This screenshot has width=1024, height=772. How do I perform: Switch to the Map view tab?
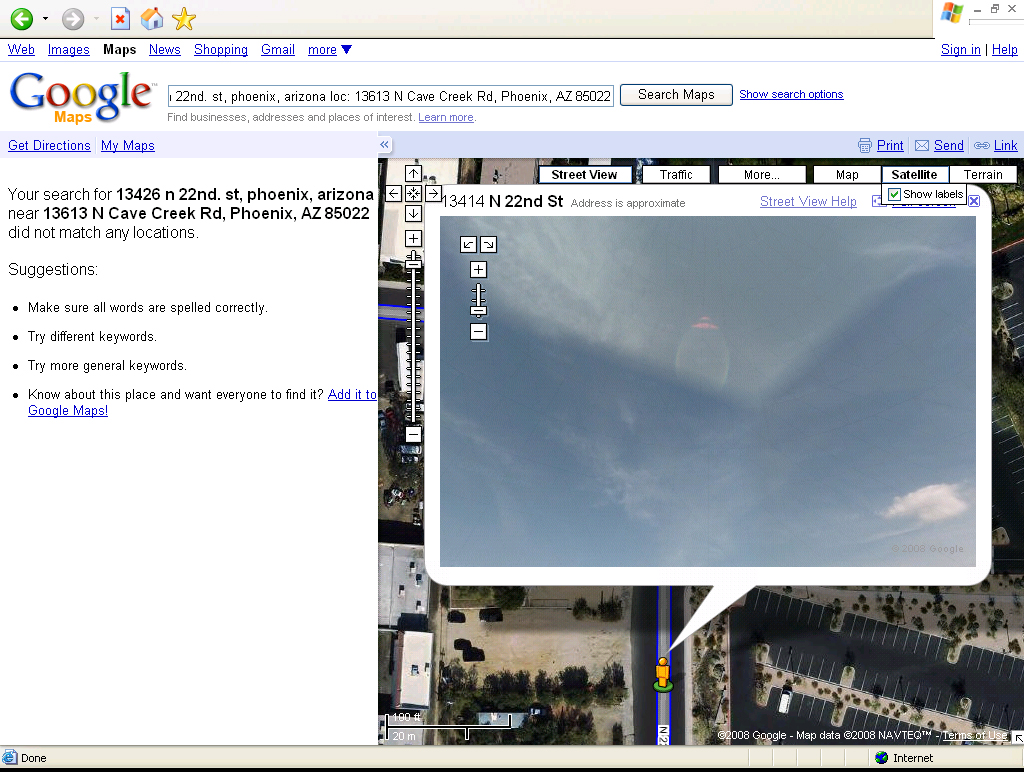point(846,175)
